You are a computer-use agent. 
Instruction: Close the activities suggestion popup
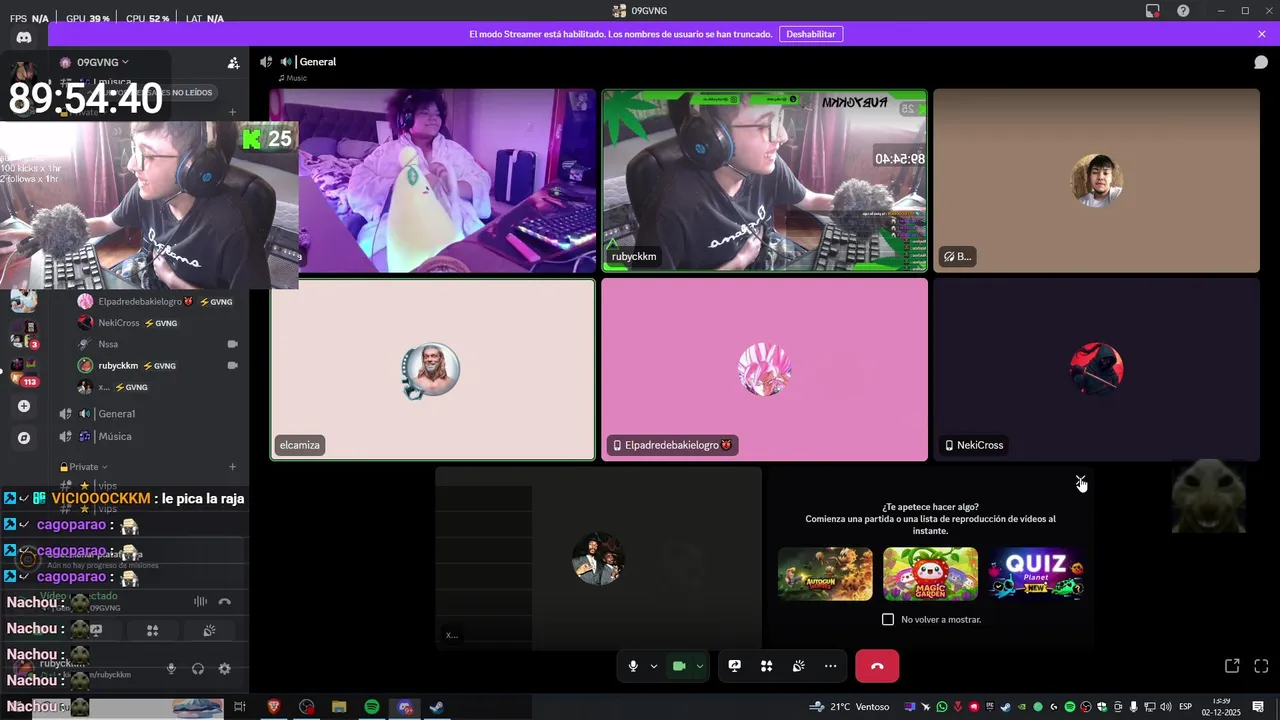point(1080,480)
